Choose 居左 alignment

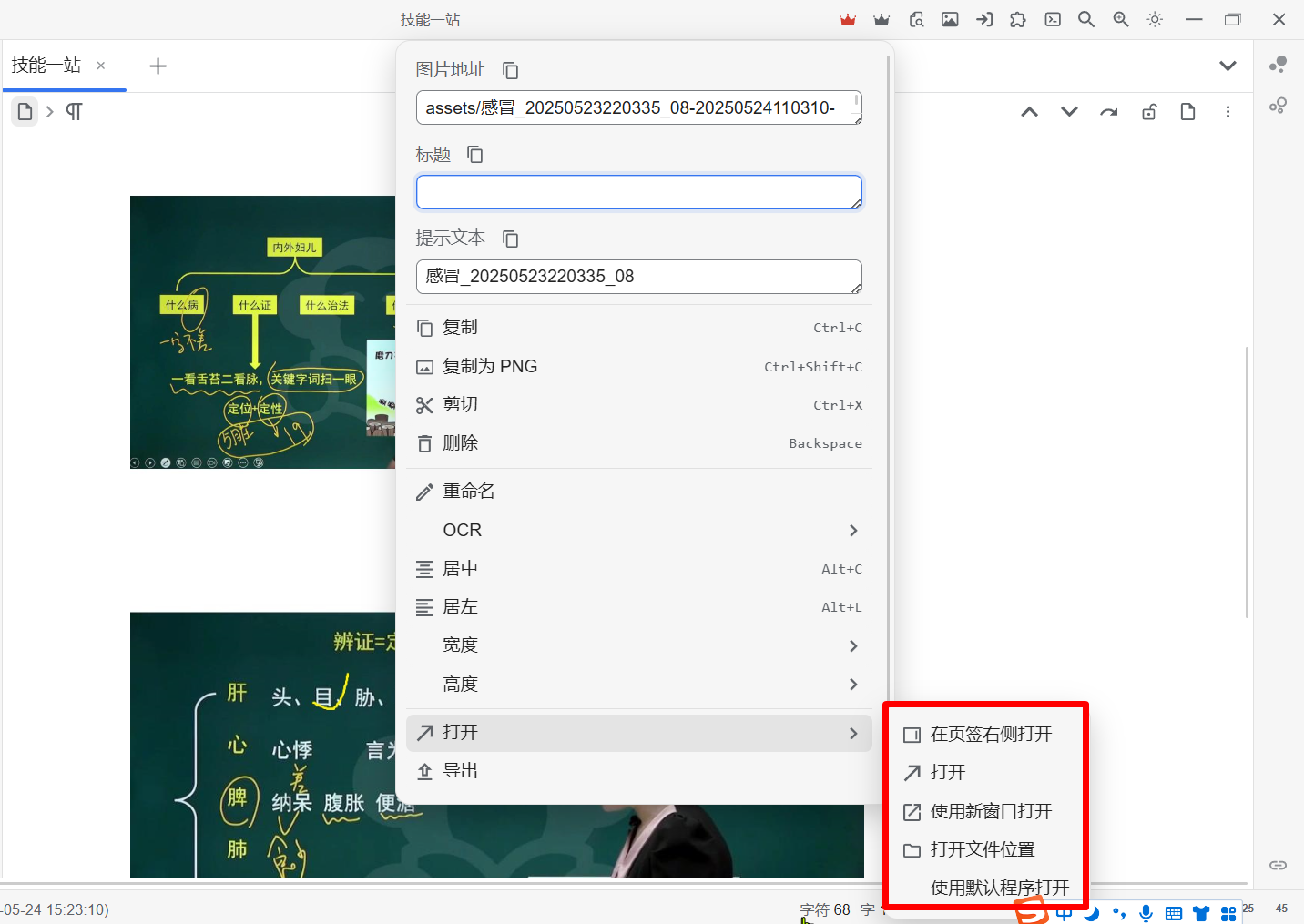[639, 607]
